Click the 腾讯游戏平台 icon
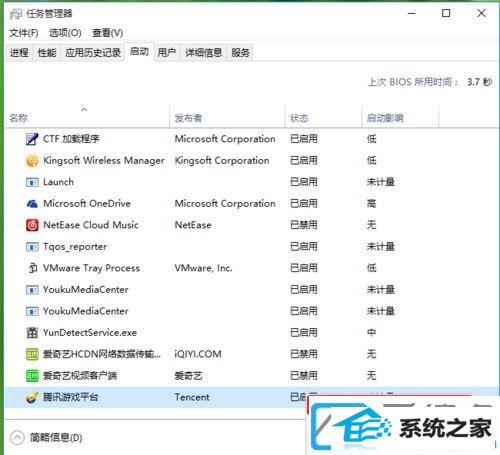Image resolution: width=500 pixels, height=455 pixels. 32,397
